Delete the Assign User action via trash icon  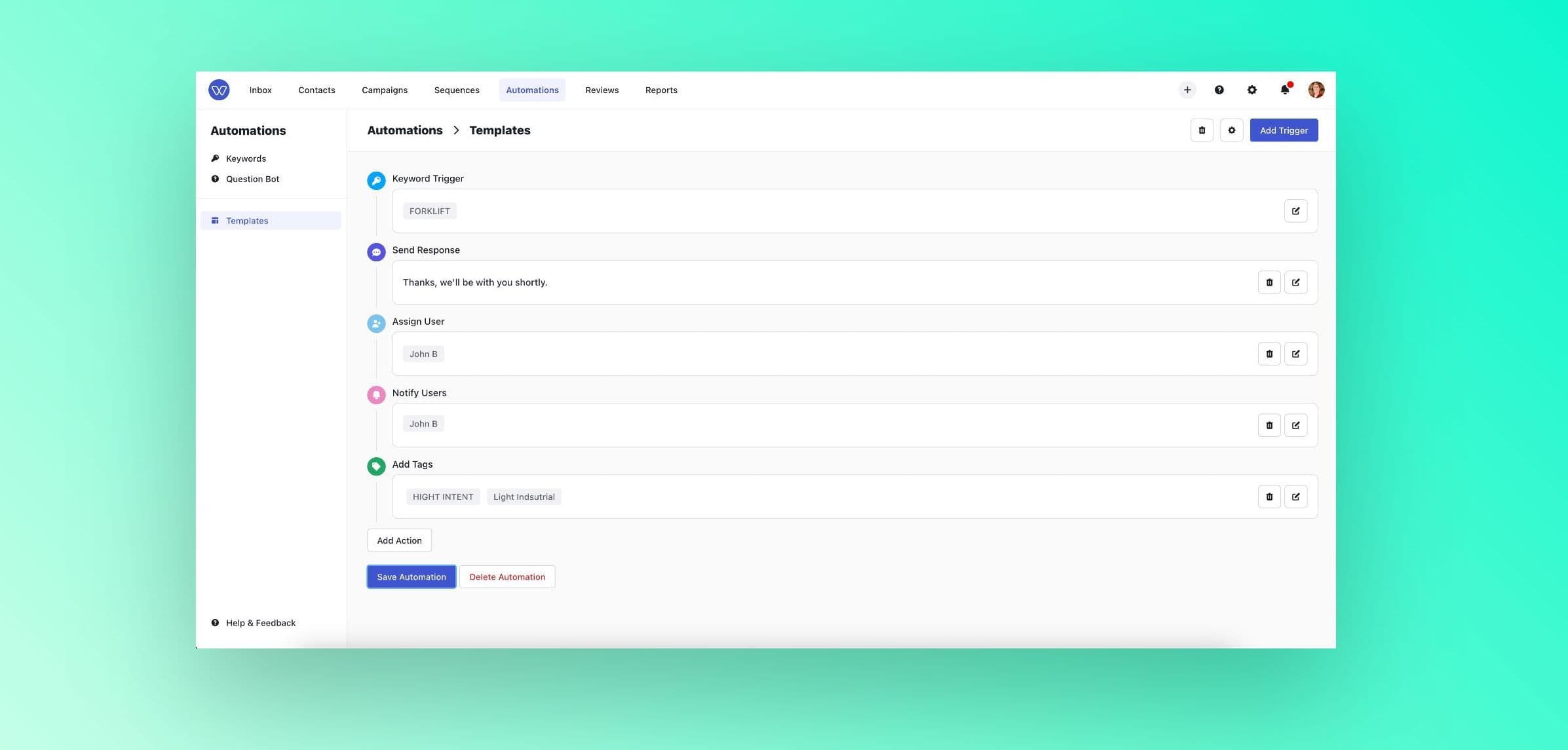pos(1269,353)
